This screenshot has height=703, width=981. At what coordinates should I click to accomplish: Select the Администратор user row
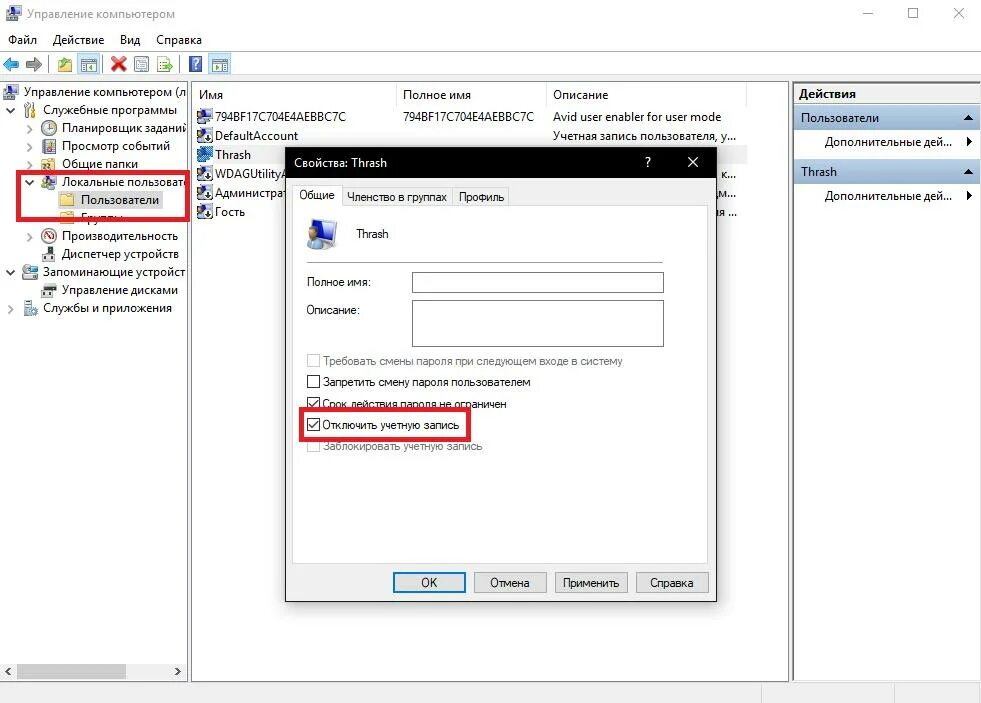click(241, 193)
